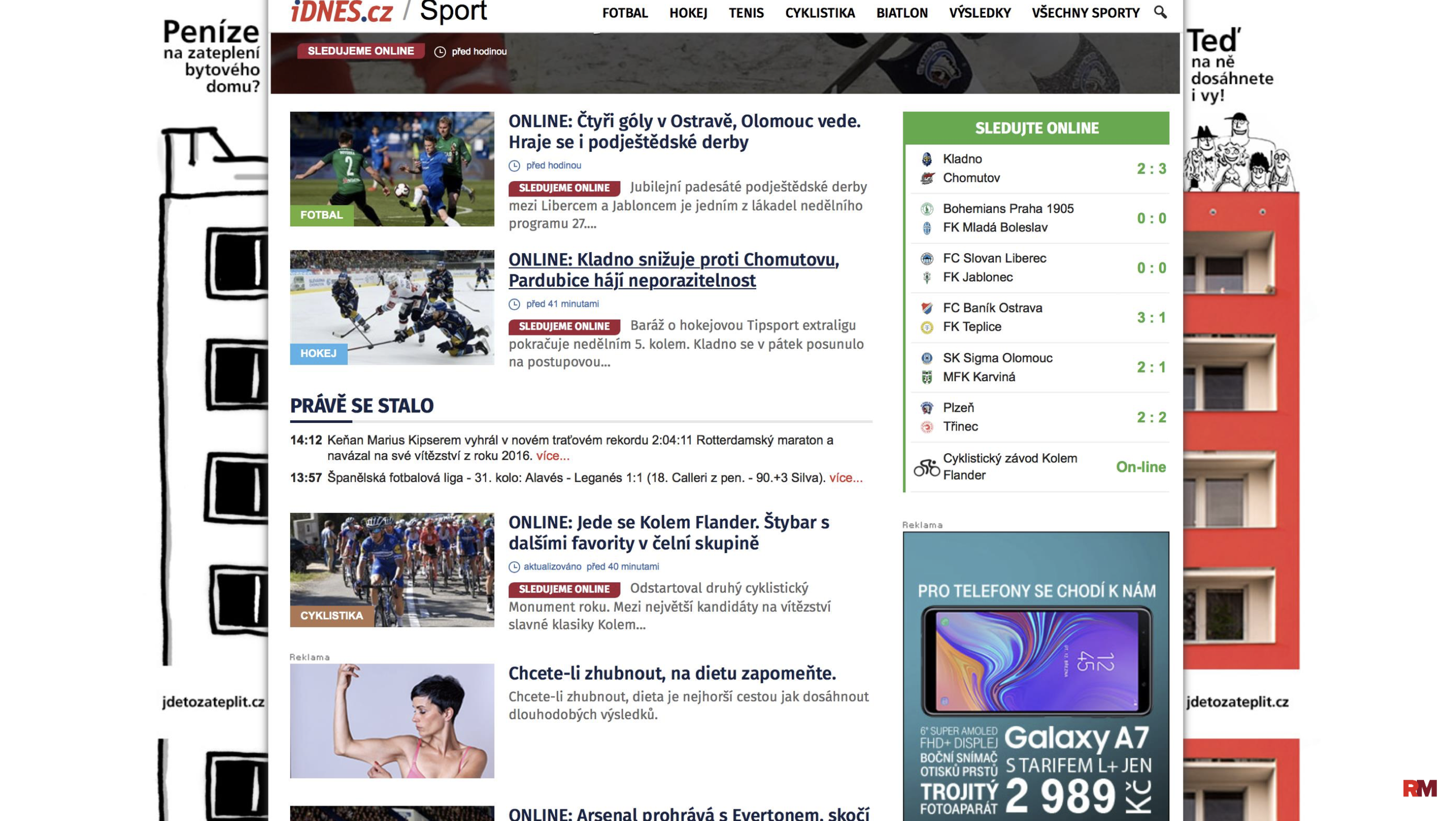The image size is (1456, 821).
Task: Click the FC Baník Ostrava crest
Action: [927, 308]
